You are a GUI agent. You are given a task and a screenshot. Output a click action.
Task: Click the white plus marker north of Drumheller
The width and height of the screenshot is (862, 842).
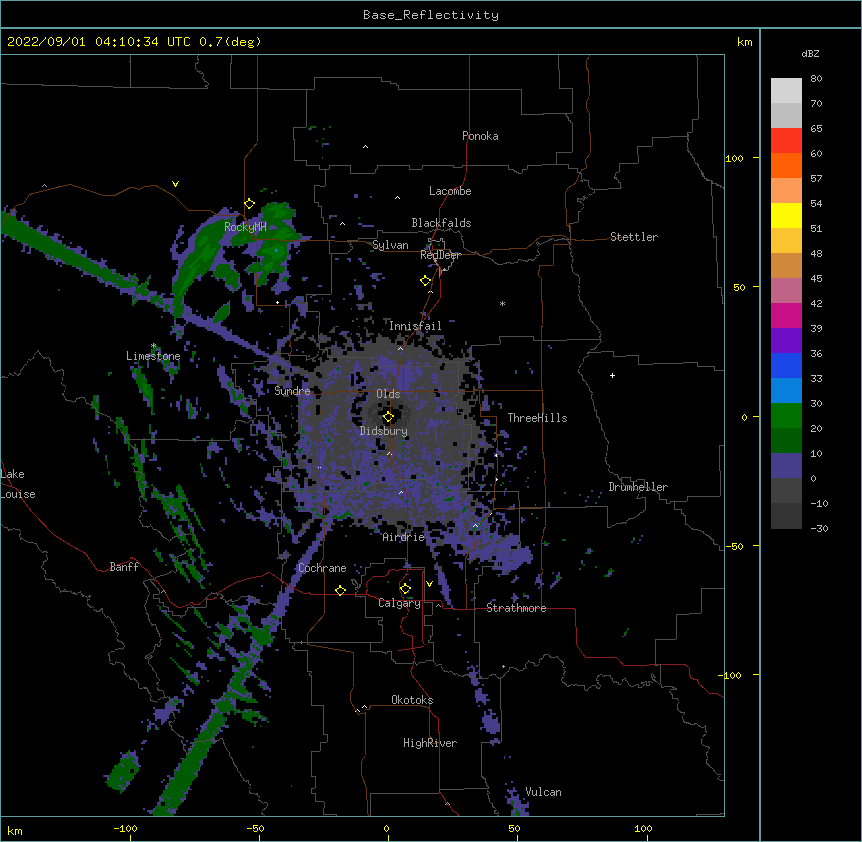(x=612, y=375)
